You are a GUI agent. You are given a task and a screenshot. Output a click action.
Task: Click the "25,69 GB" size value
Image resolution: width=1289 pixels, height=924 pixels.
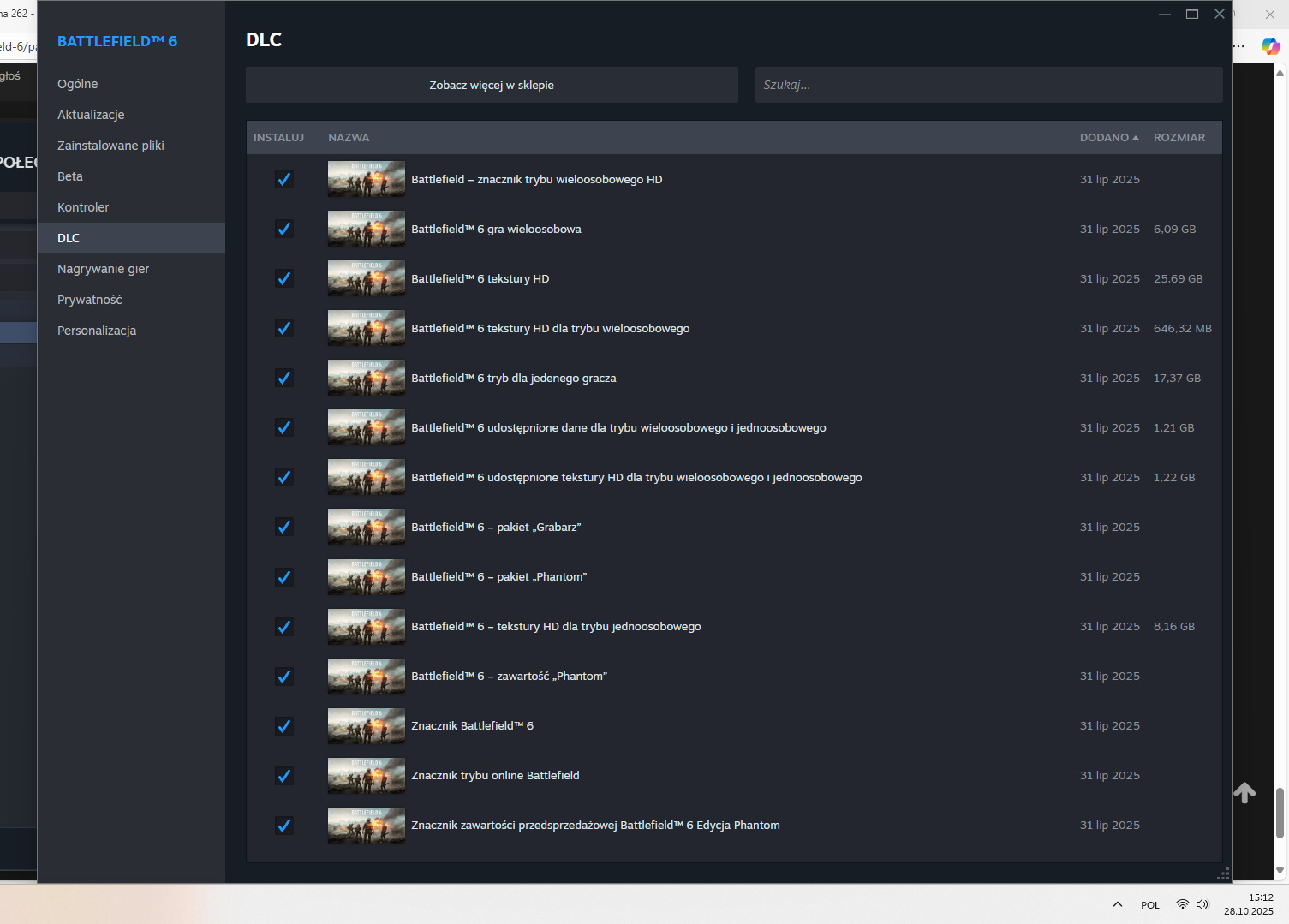point(1179,278)
